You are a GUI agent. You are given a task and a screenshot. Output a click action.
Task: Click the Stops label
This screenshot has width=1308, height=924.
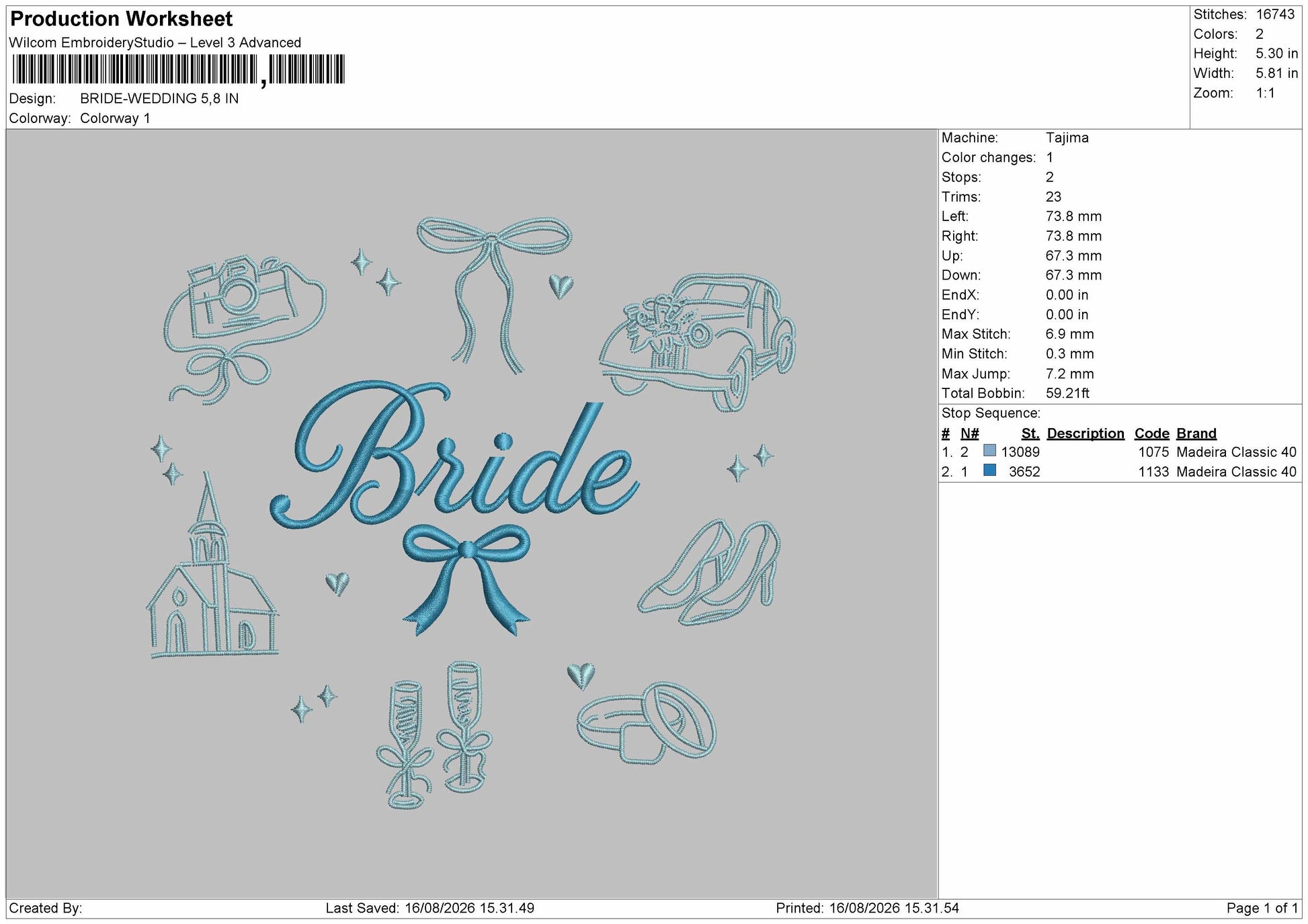[x=961, y=177]
